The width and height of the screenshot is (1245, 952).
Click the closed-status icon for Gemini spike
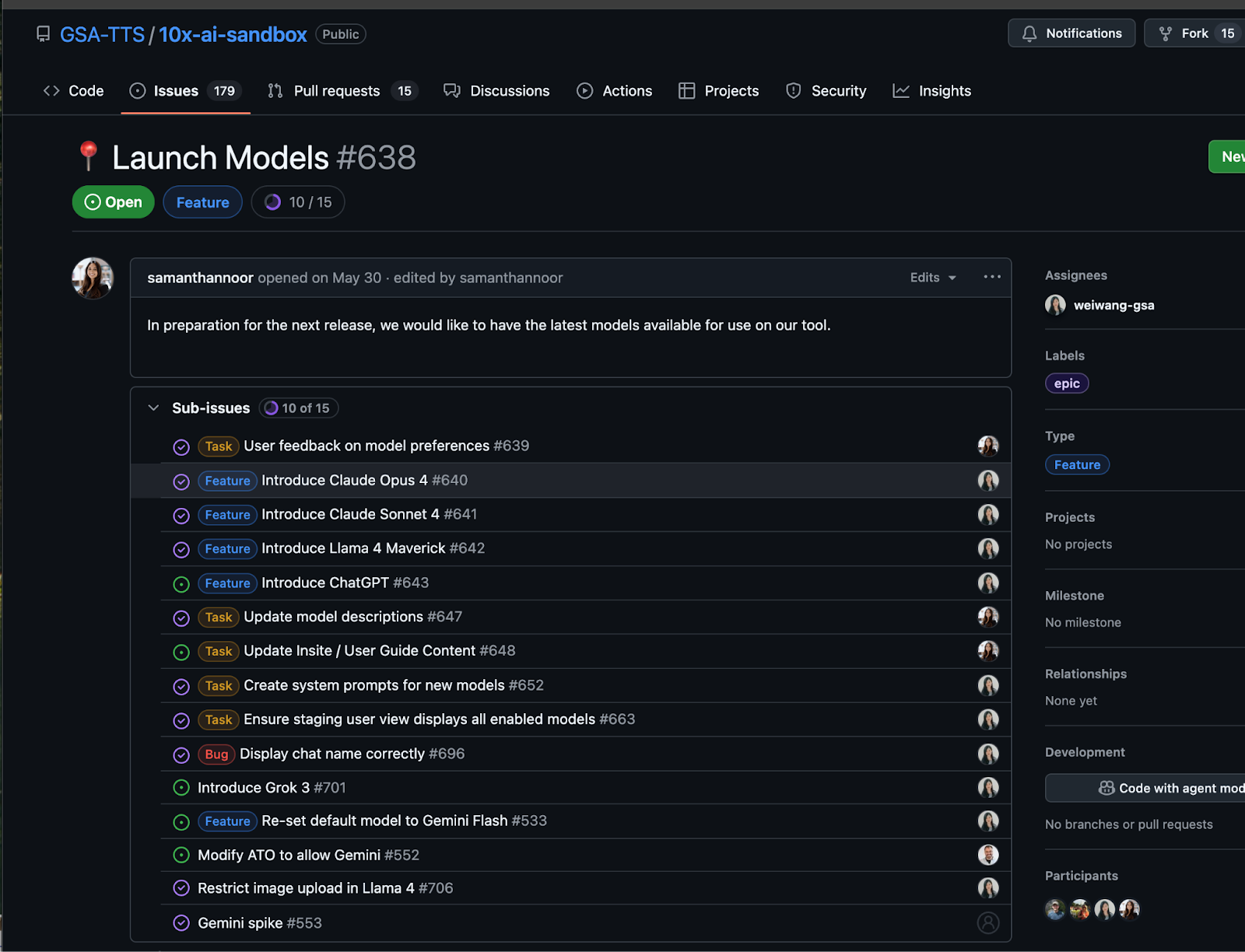[181, 923]
